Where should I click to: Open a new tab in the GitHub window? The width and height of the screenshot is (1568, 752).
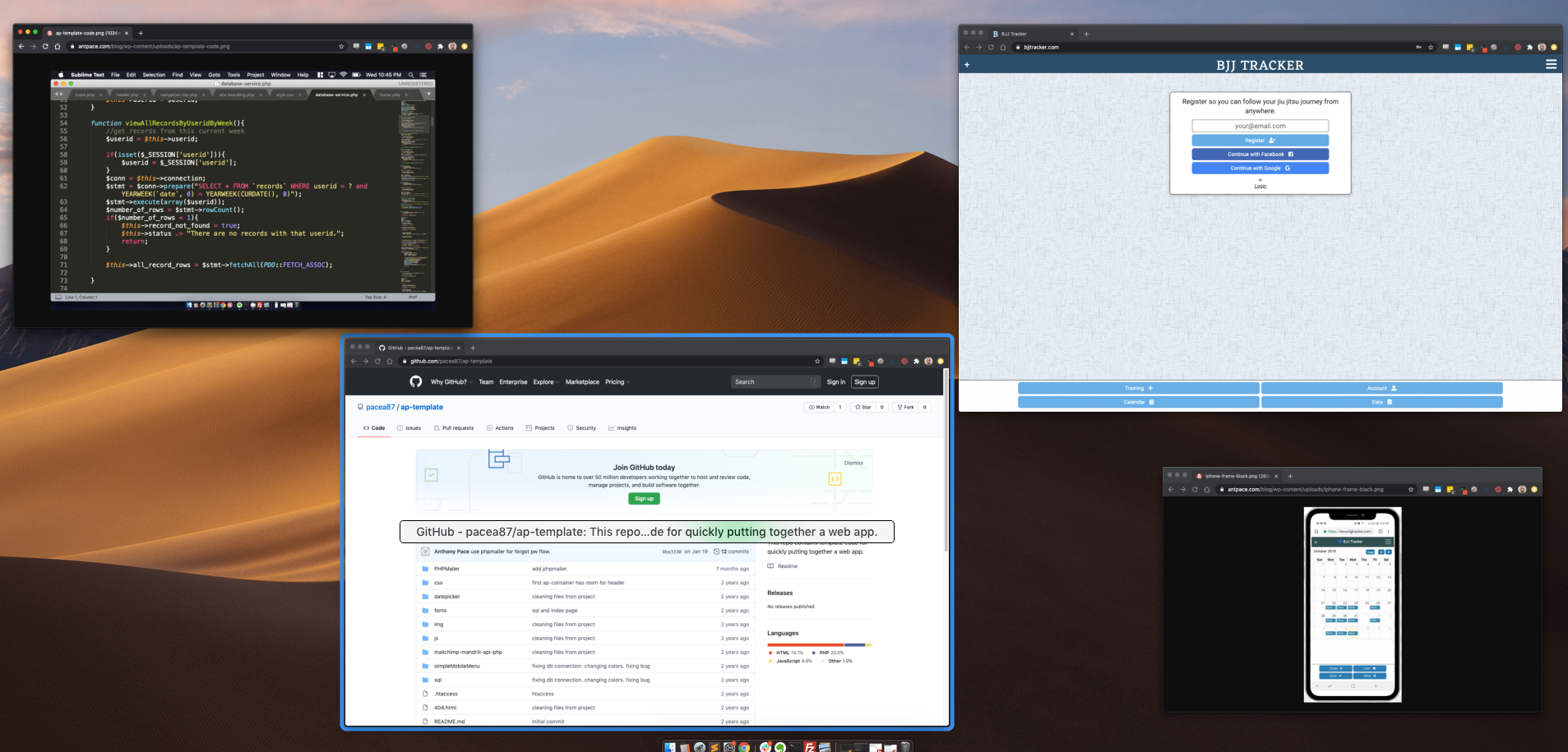click(x=473, y=348)
